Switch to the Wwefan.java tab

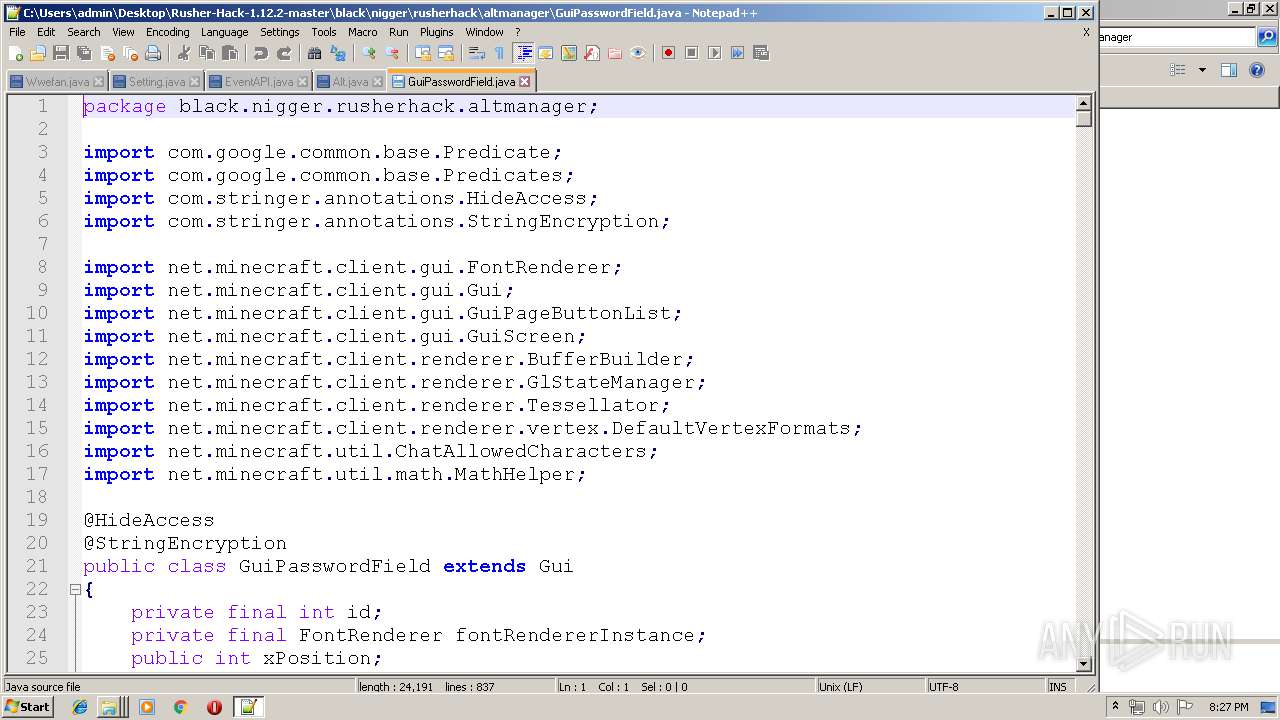tap(57, 82)
